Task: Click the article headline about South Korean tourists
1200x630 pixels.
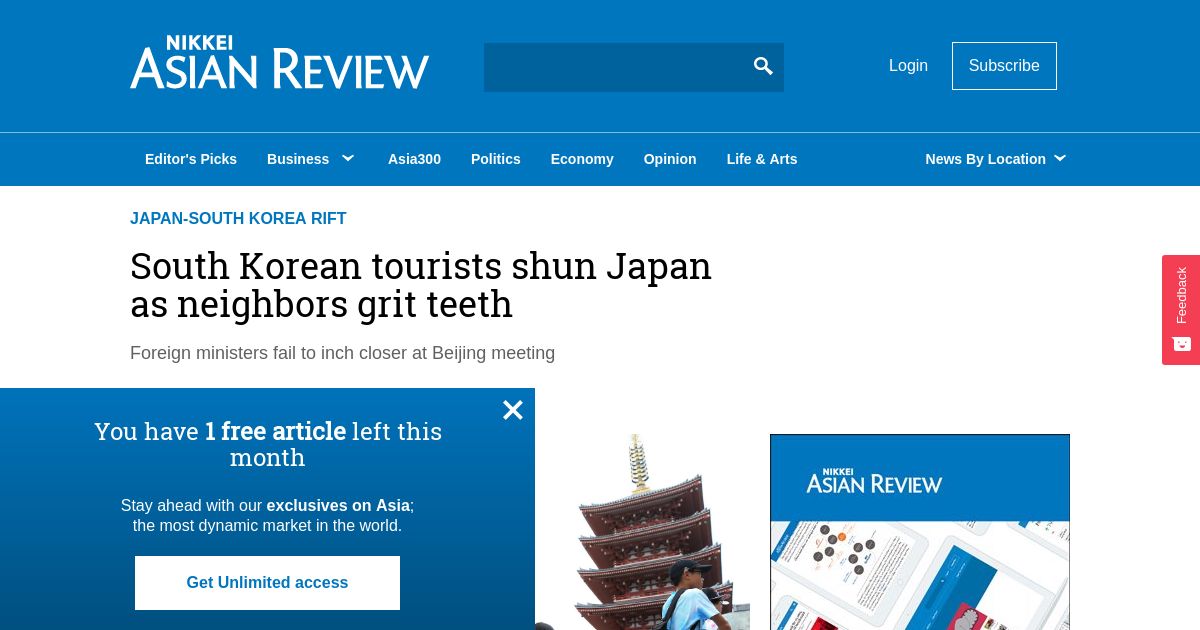Action: tap(421, 285)
